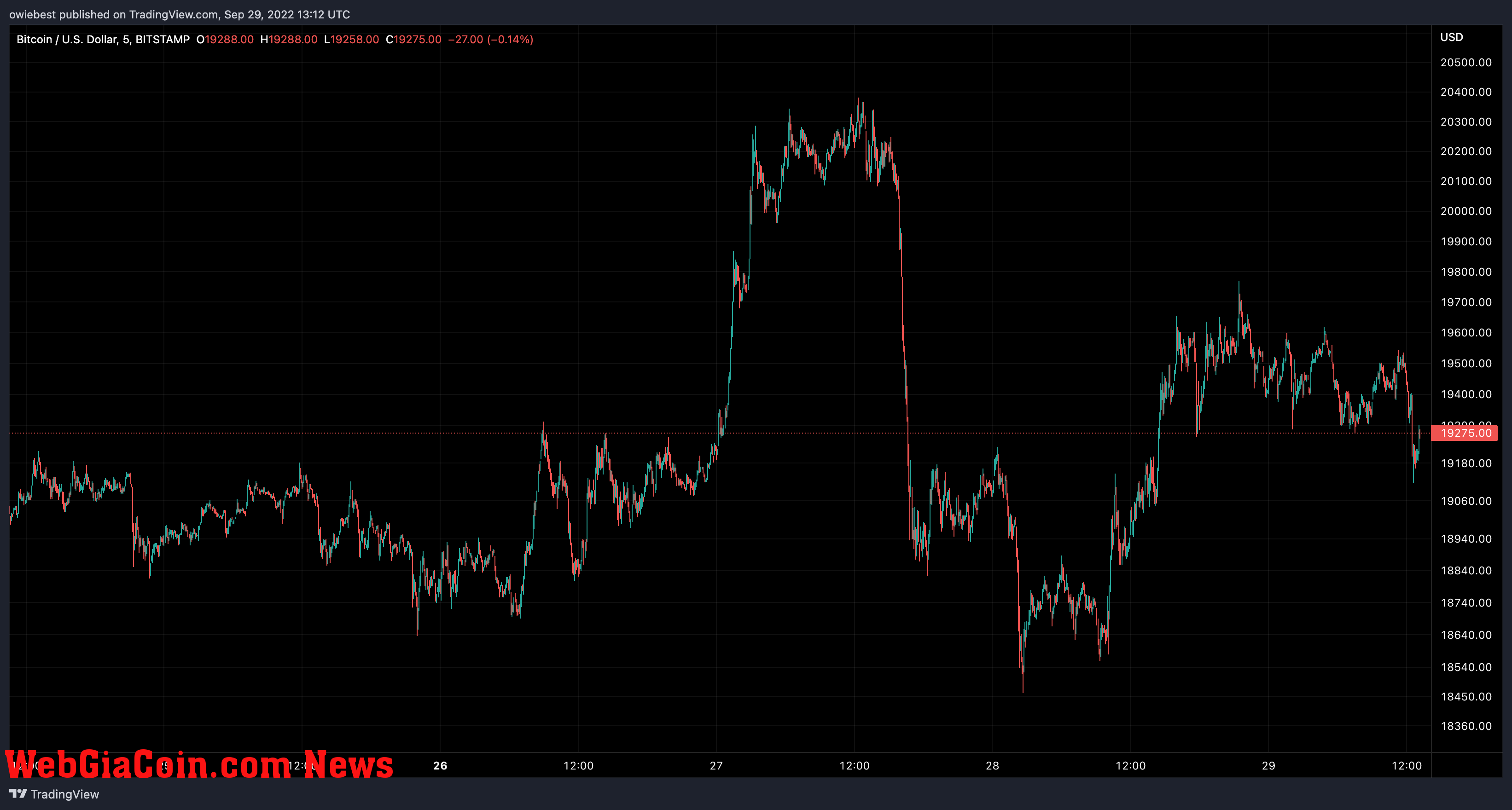Viewport: 1512px width, 810px height.
Task: Select the low value L19258.00
Action: (x=352, y=39)
